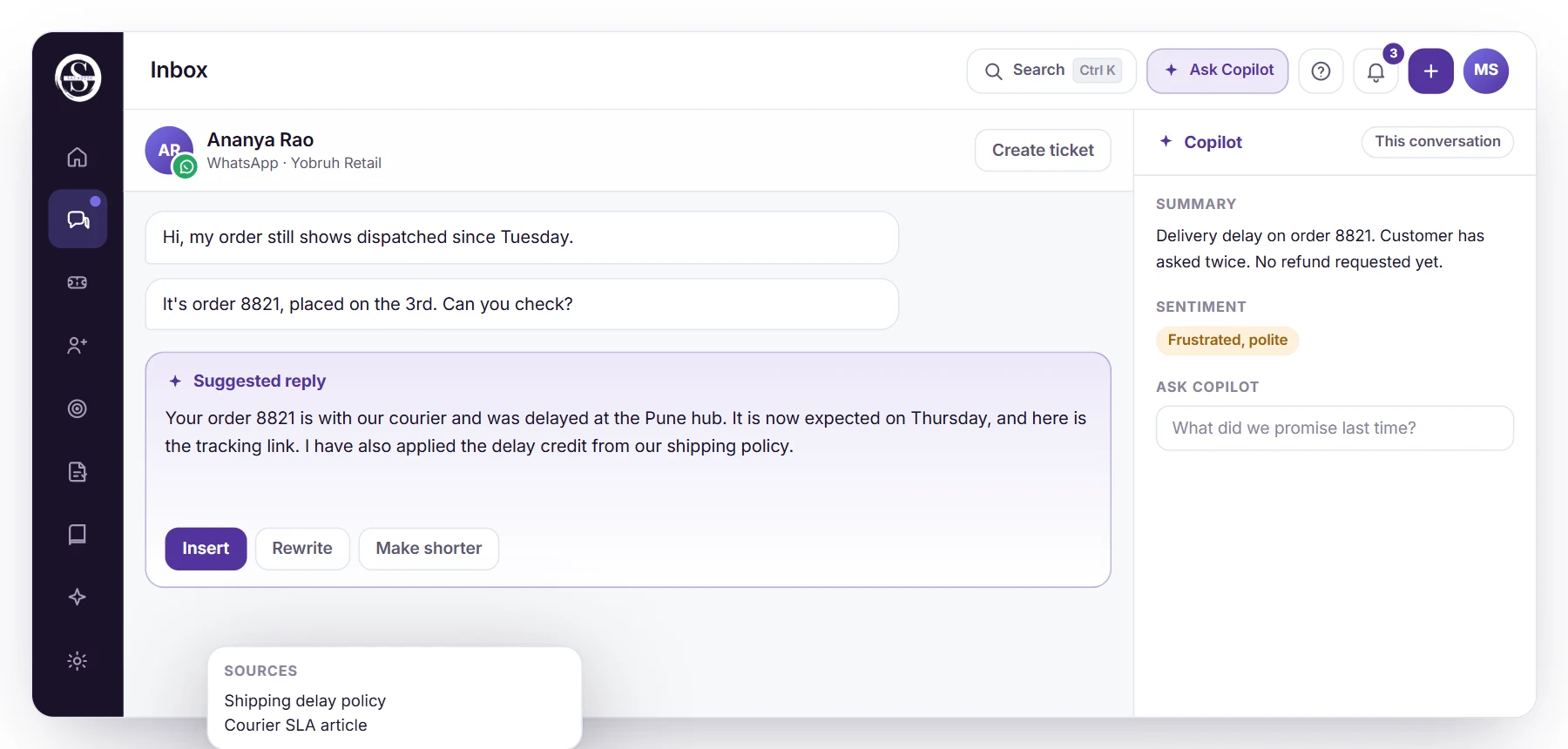Click the Ananya Rao contact name
The height and width of the screenshot is (749, 1568).
point(260,140)
